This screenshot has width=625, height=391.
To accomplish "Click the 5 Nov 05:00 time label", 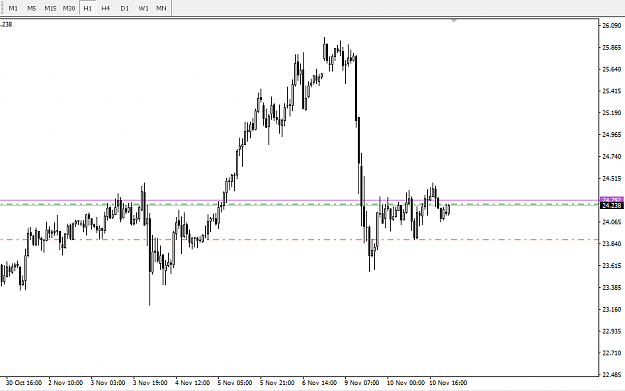I will tap(235, 383).
